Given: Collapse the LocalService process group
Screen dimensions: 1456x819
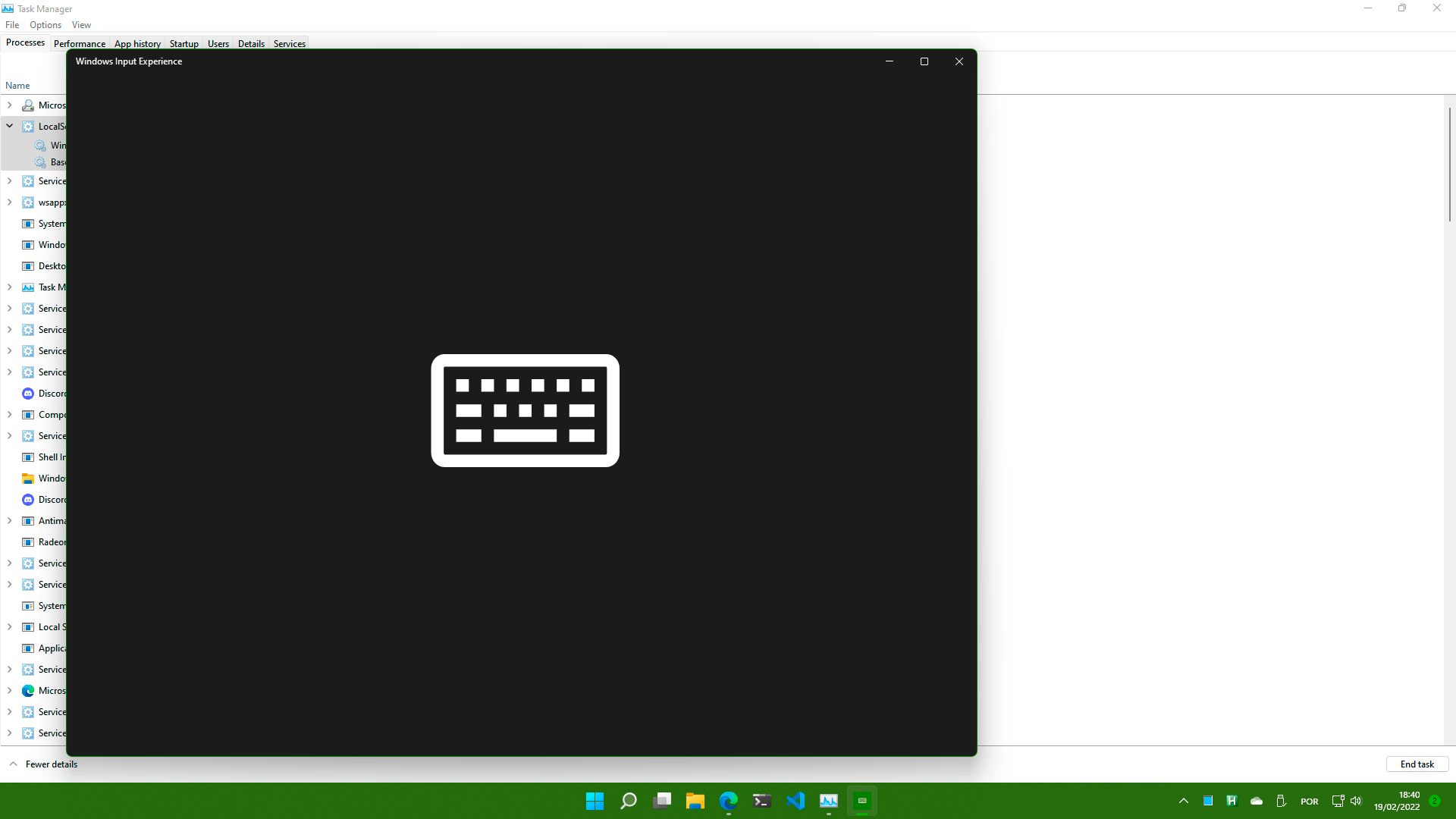Looking at the screenshot, I should pyautogui.click(x=10, y=126).
